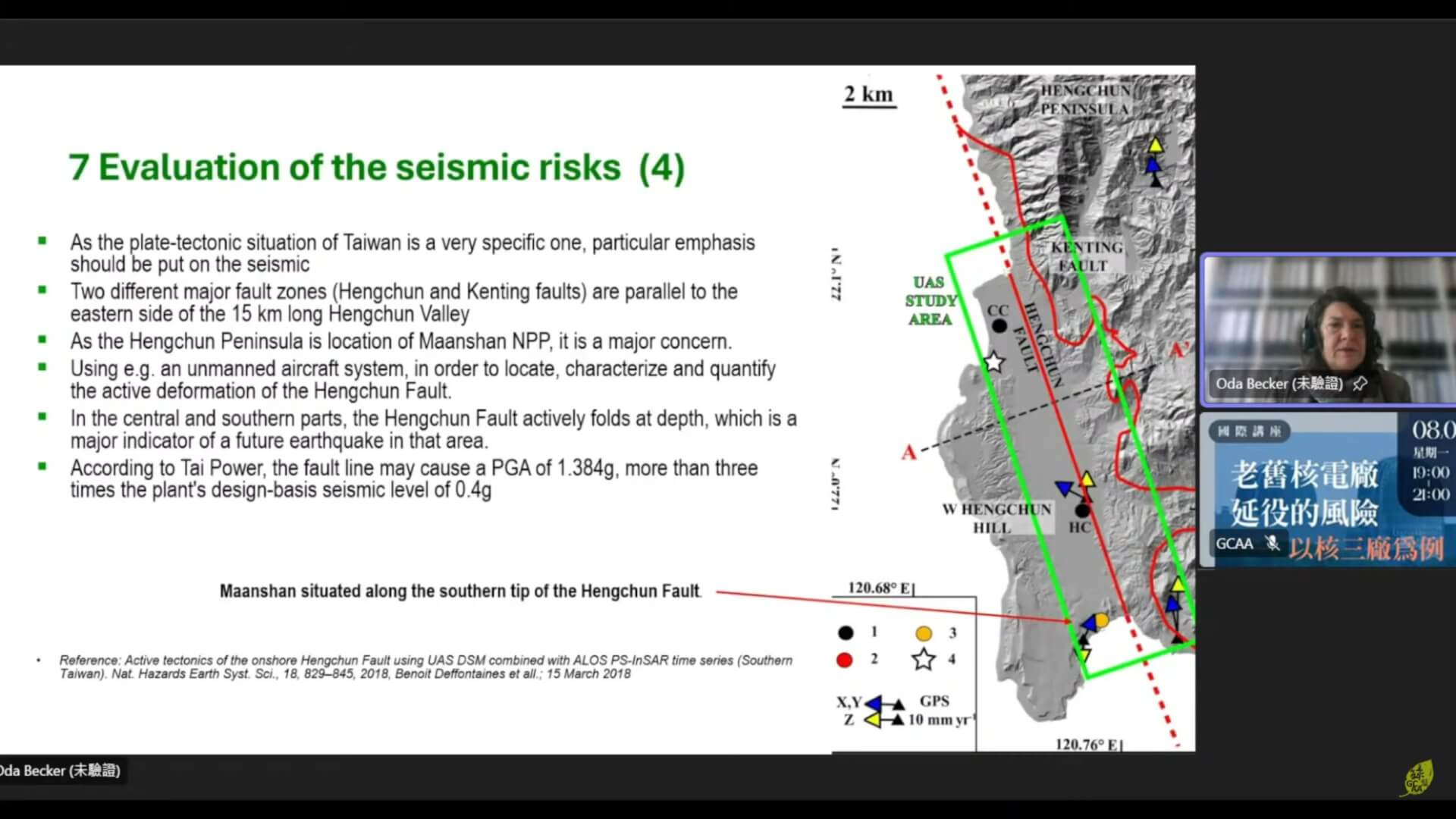Click the red circle legend symbol numbered 2
1456x819 pixels.
pyautogui.click(x=844, y=660)
